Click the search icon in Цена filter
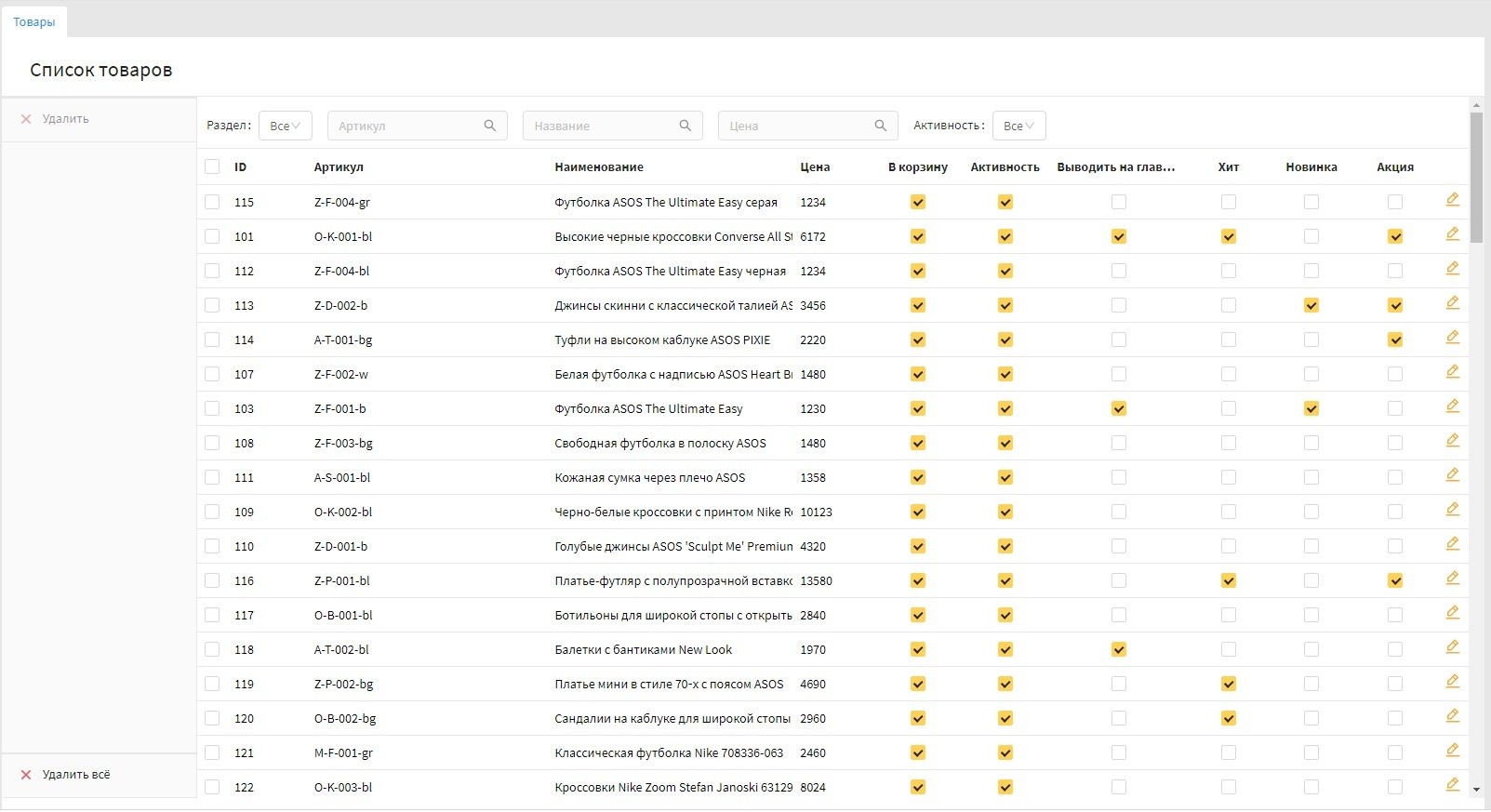The image size is (1491, 812). pyautogui.click(x=881, y=126)
